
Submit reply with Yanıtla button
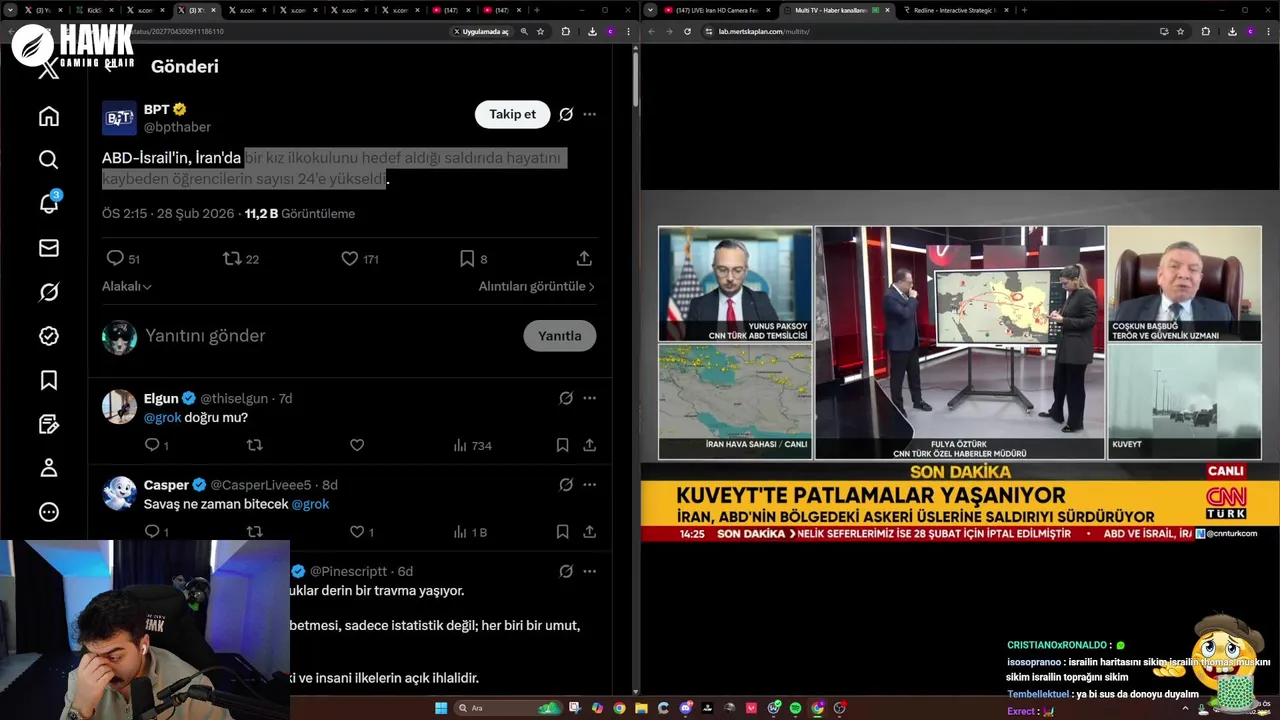560,336
